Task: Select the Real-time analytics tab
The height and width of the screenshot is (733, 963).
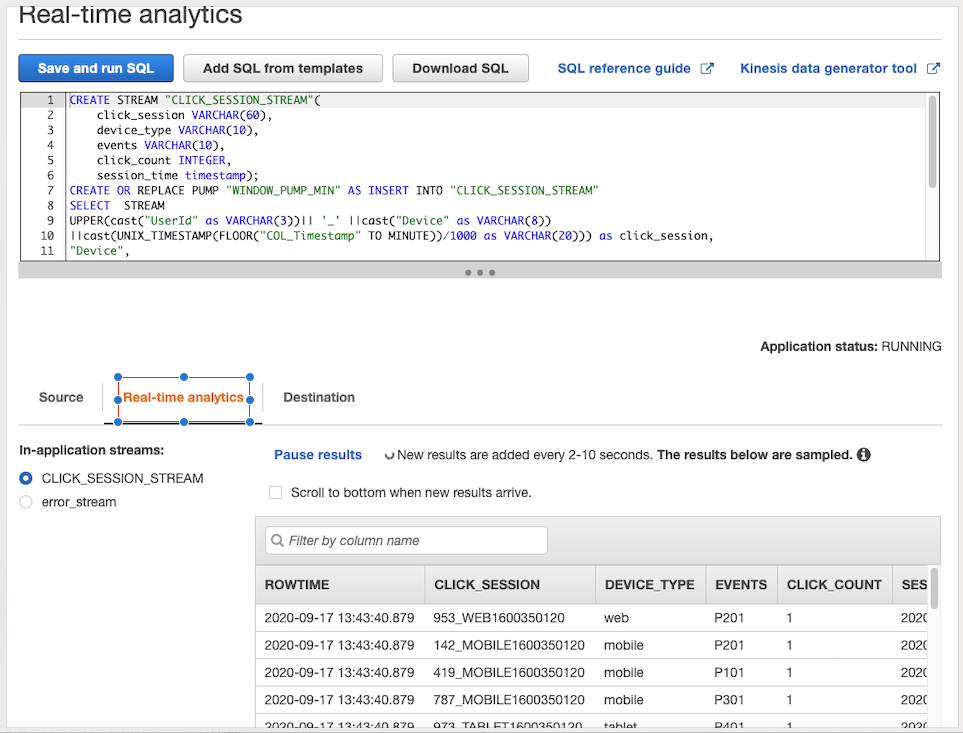Action: [183, 397]
